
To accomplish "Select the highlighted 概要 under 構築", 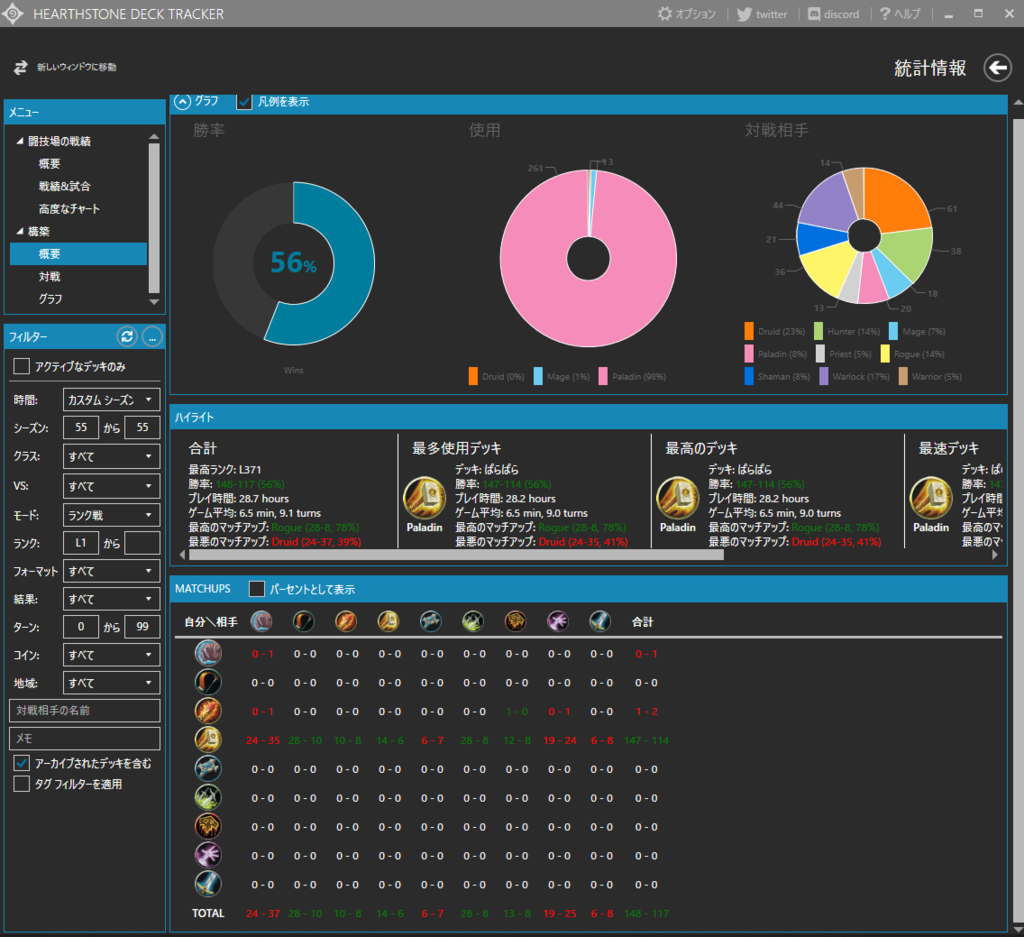I will click(x=78, y=254).
